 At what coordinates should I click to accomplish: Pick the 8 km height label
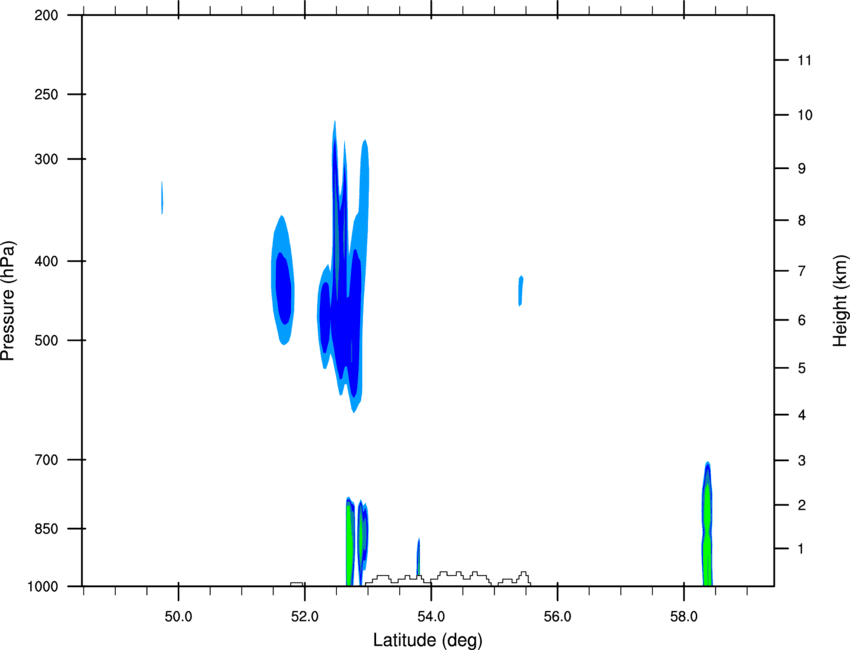[801, 221]
